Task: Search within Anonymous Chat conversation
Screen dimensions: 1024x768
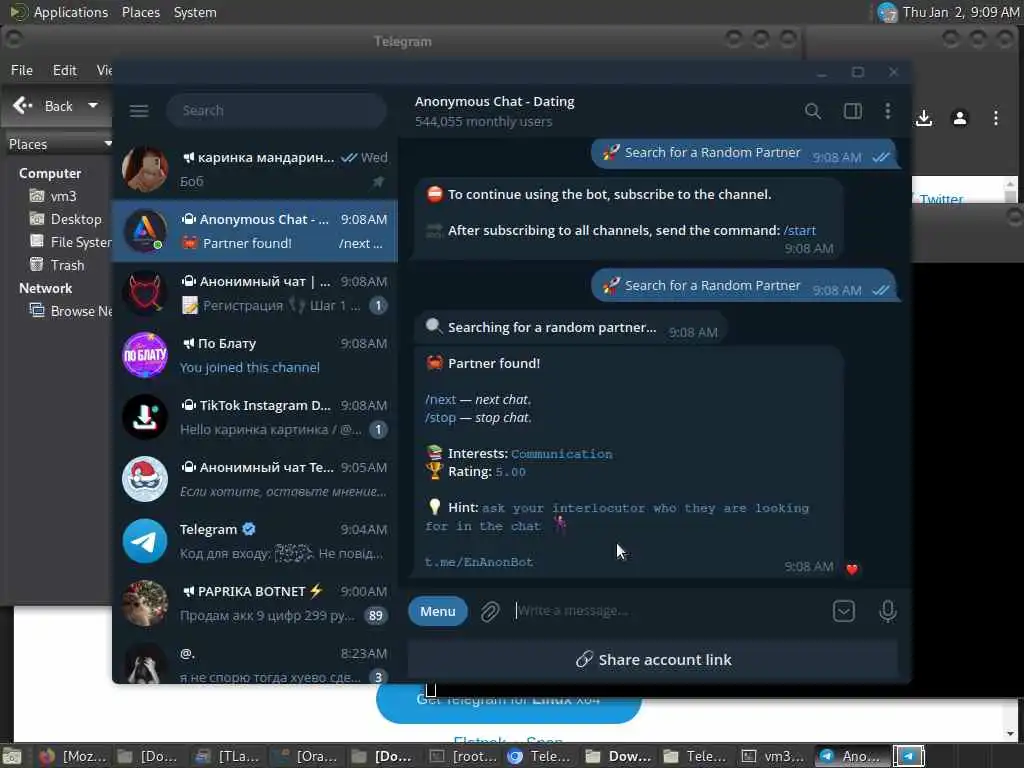Action: [812, 111]
